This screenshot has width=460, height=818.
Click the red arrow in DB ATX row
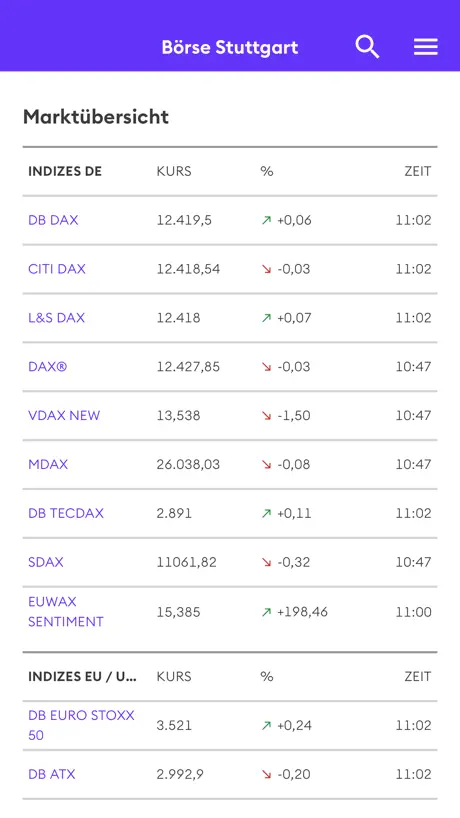(x=267, y=774)
